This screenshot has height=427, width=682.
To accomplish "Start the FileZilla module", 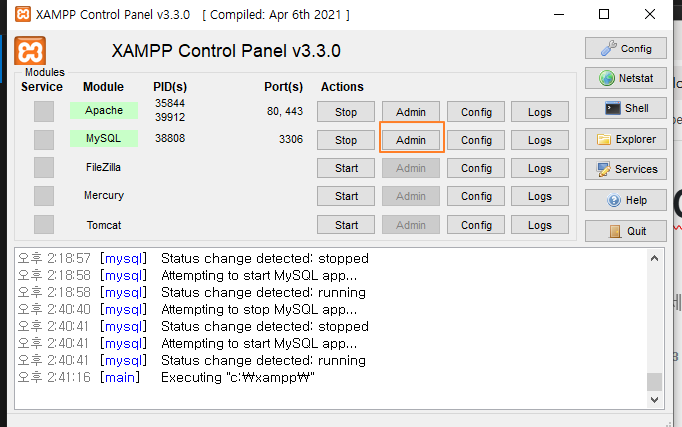I will point(346,168).
